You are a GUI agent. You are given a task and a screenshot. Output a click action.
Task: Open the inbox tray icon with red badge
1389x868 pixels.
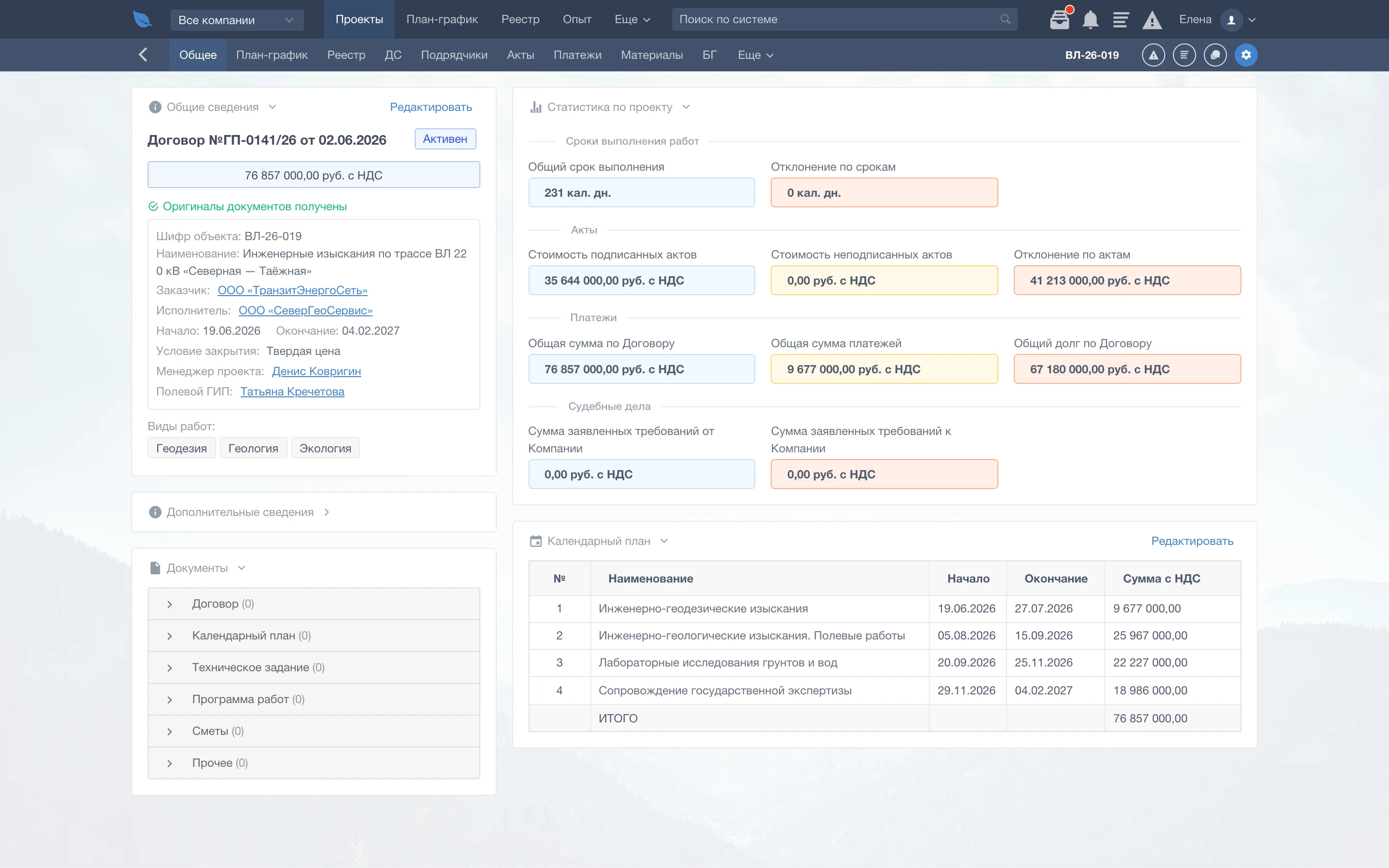click(1060, 19)
